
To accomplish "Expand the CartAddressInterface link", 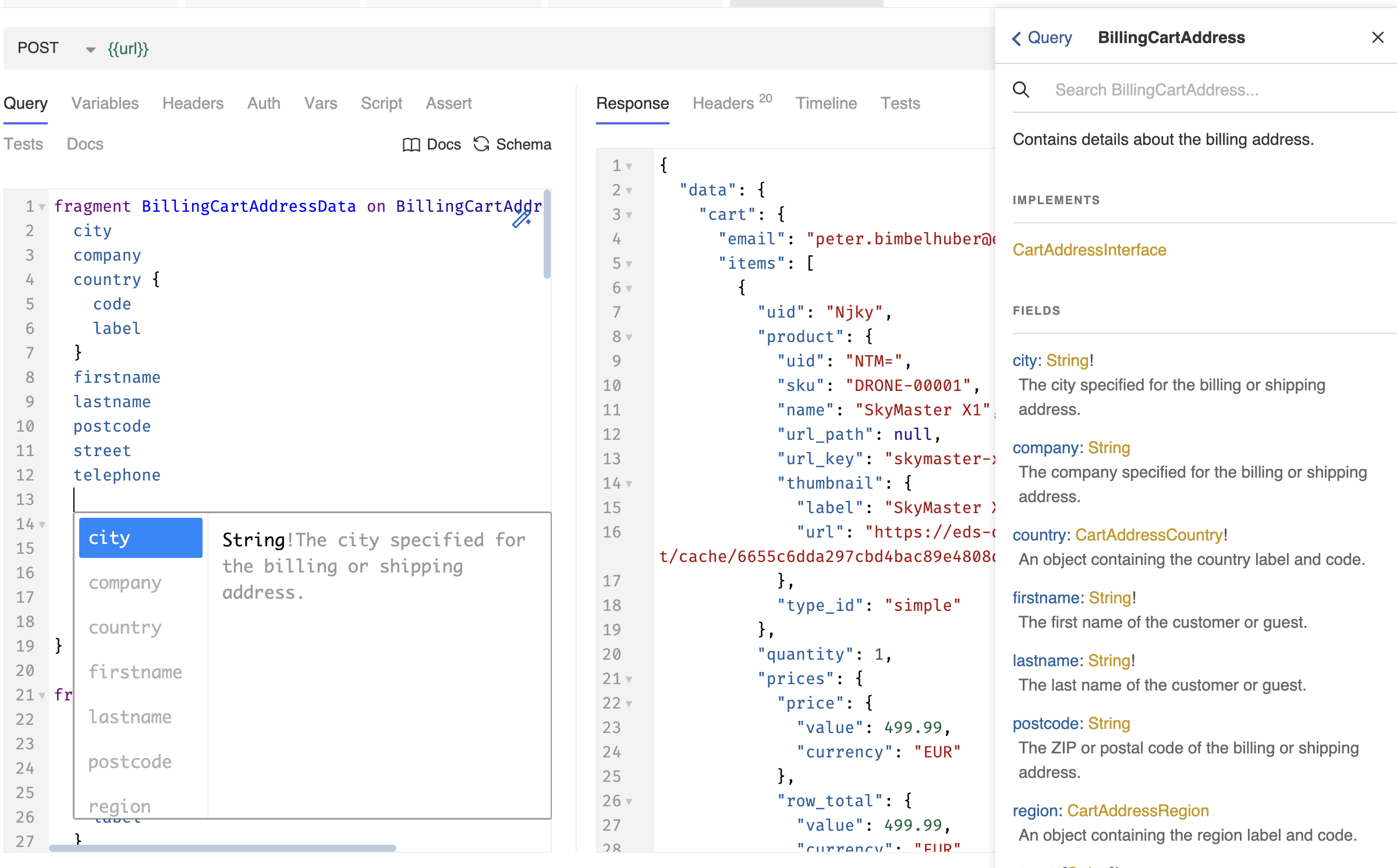I will pyautogui.click(x=1089, y=250).
